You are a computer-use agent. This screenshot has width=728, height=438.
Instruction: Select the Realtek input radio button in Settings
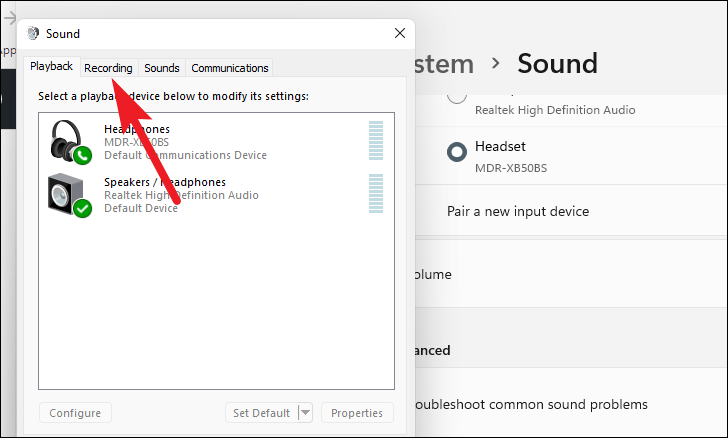click(457, 95)
